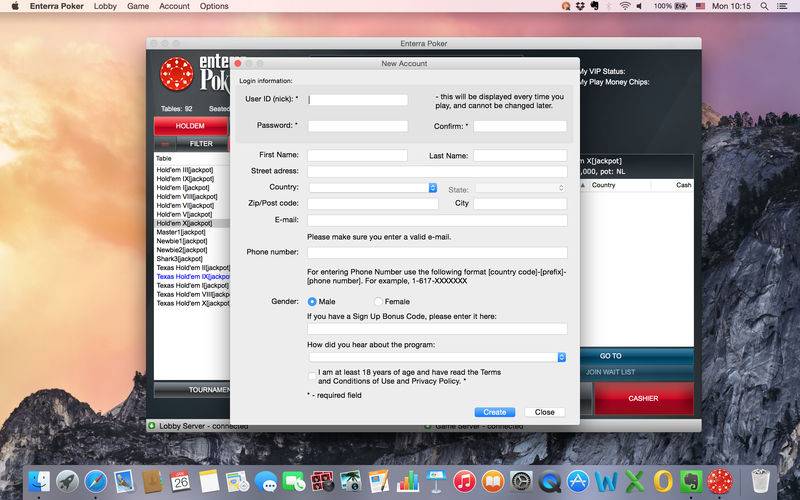The height and width of the screenshot is (500, 800).
Task: Launch Launchpad rocket icon in dock
Action: 67,481
